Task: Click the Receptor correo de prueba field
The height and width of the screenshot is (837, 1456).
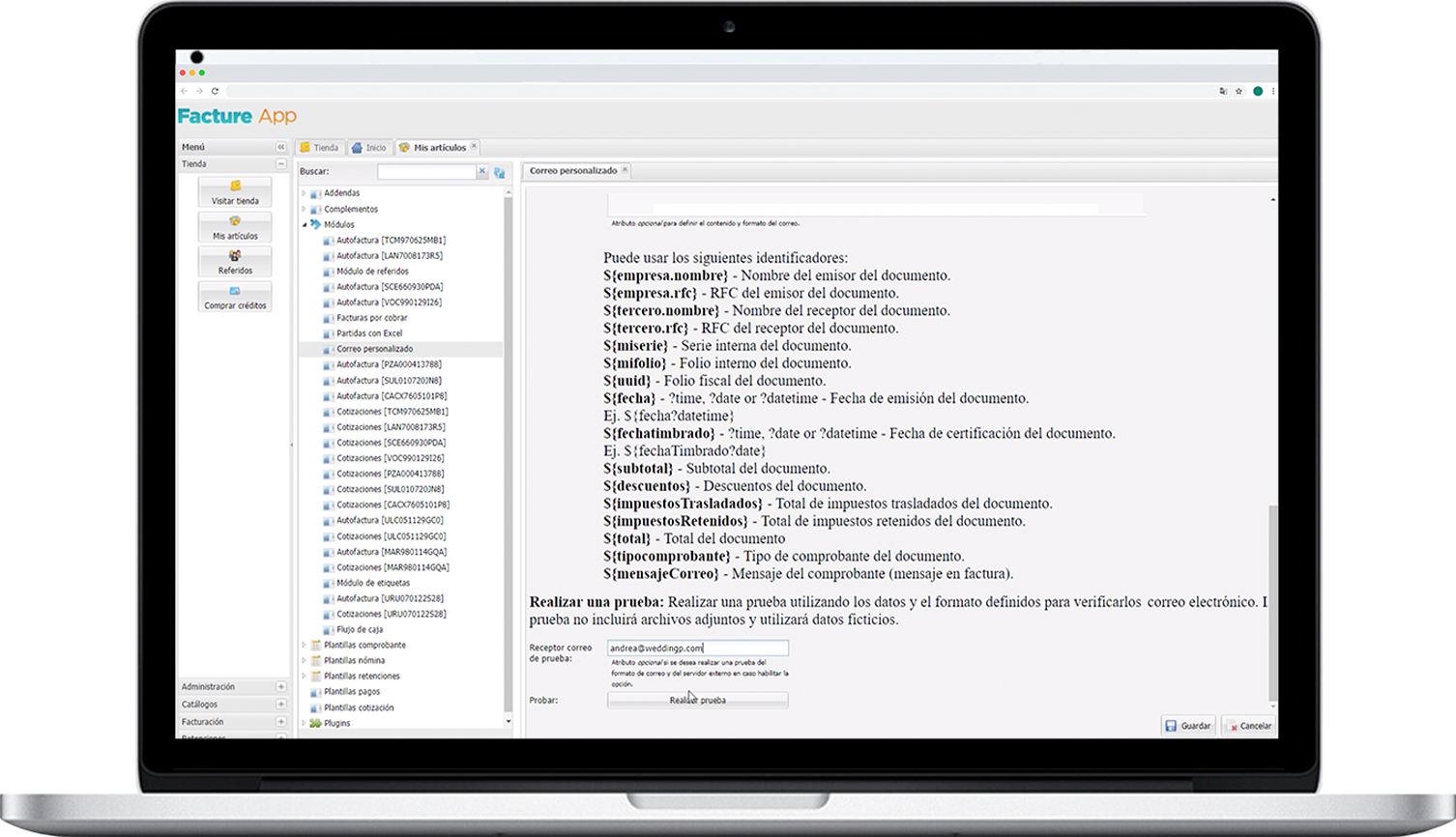Action: pyautogui.click(x=697, y=649)
